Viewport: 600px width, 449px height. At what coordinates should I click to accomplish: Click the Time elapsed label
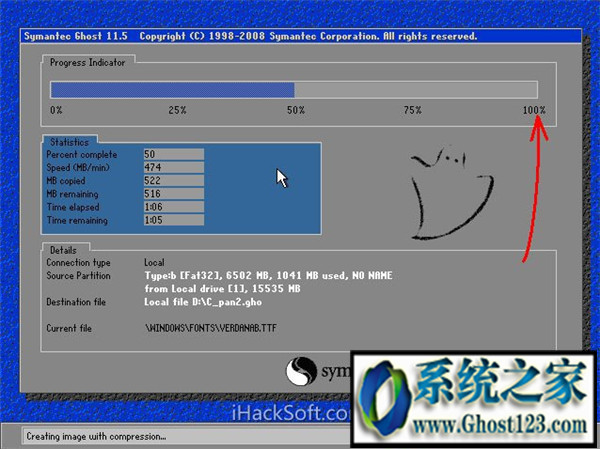(x=73, y=207)
